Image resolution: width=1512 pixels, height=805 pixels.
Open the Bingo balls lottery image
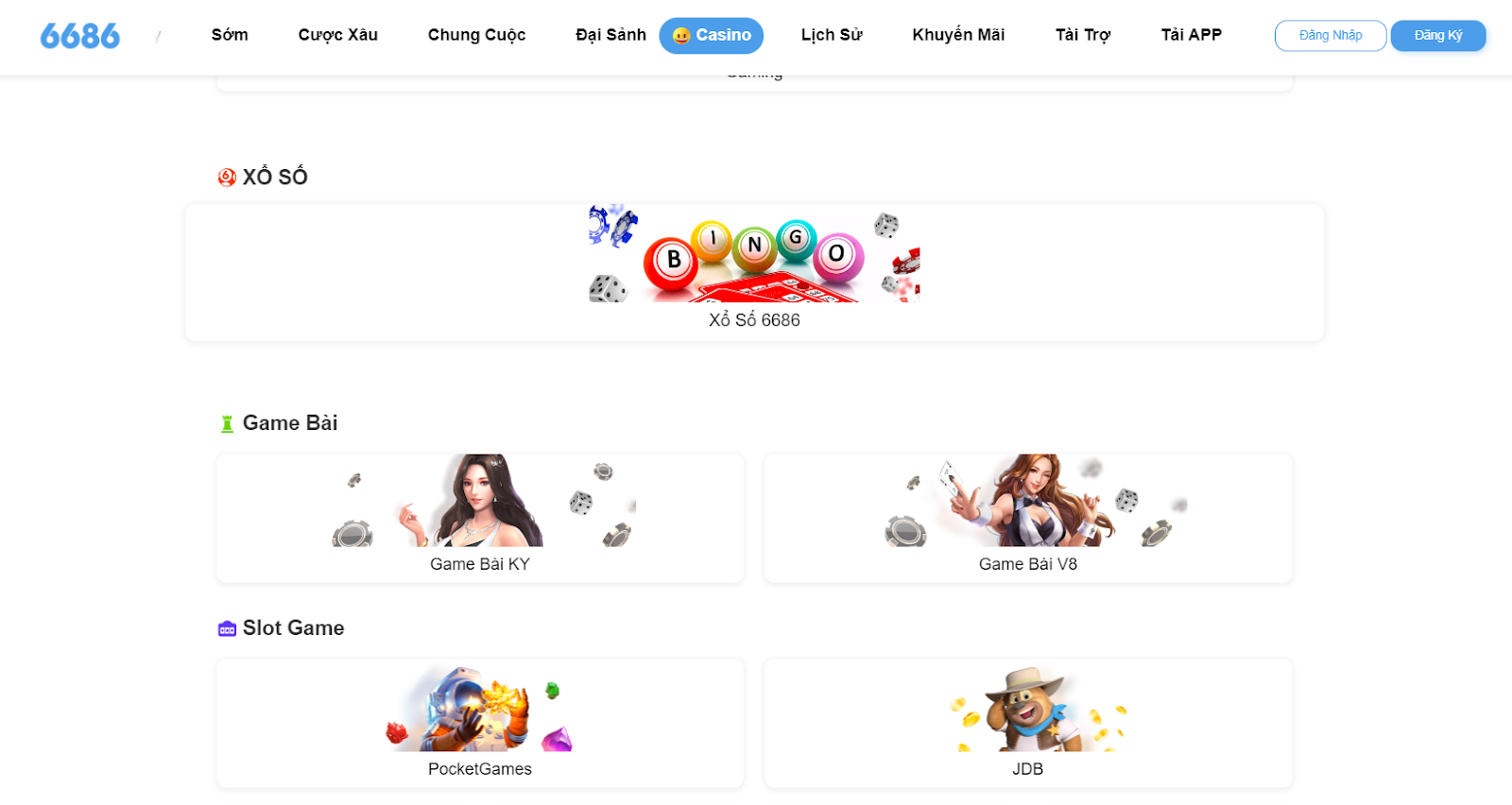point(754,253)
